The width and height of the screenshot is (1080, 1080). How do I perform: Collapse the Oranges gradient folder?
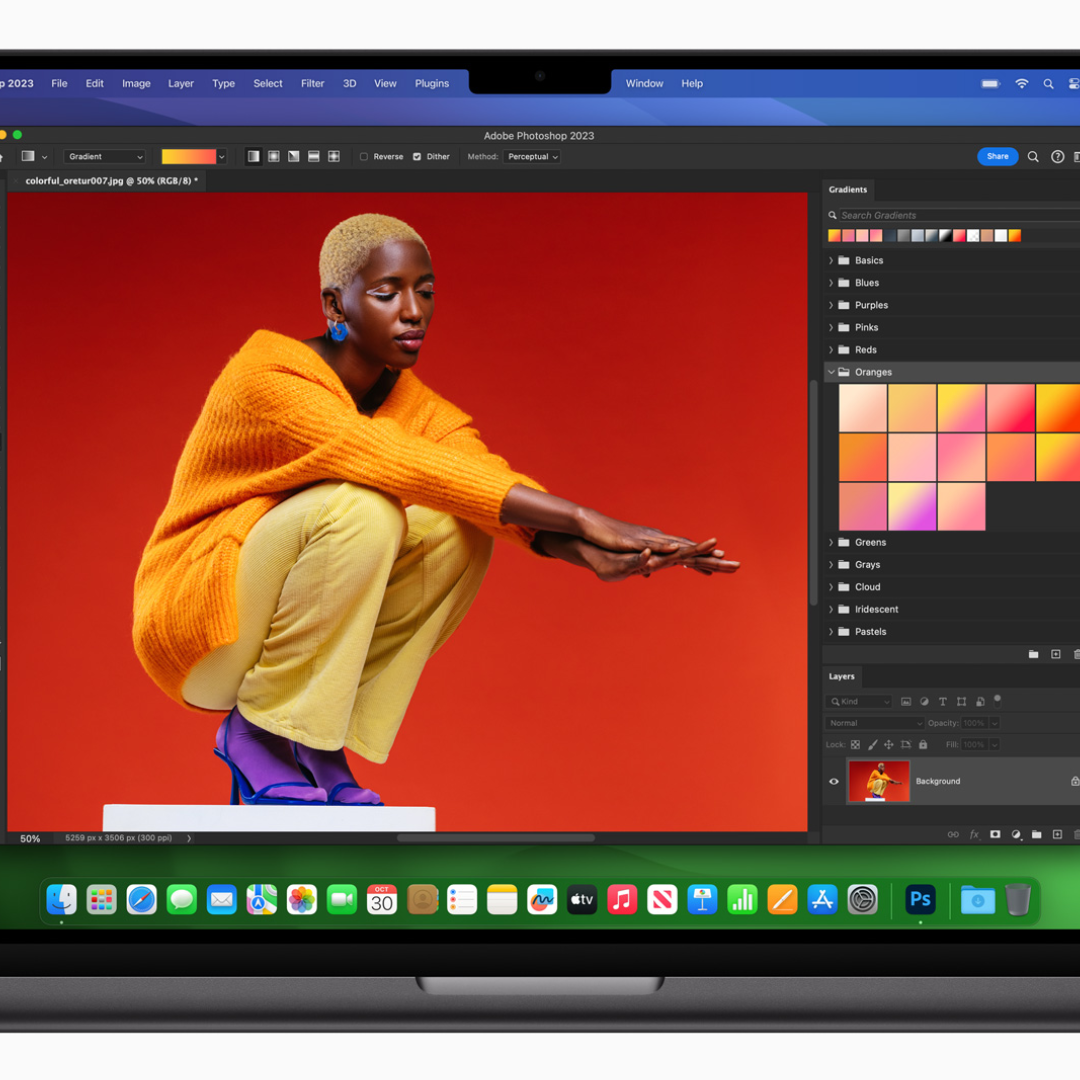tap(831, 372)
